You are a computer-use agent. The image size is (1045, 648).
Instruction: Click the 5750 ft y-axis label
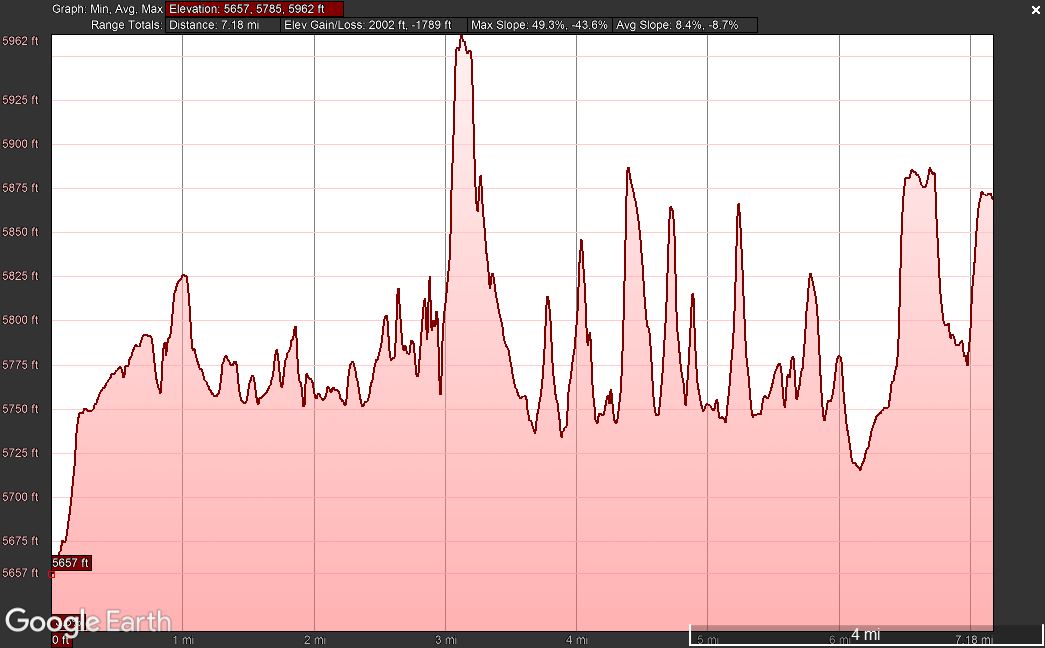point(20,409)
